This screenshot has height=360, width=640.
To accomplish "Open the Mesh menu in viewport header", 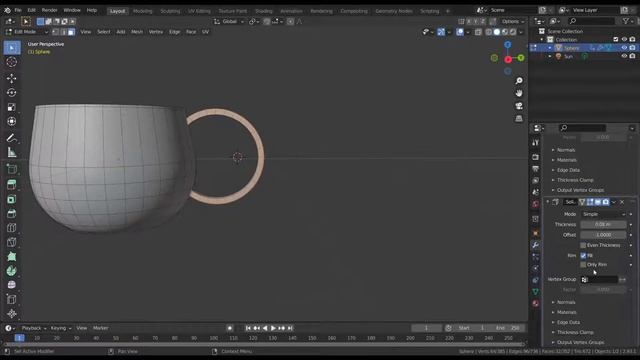I will point(137,32).
